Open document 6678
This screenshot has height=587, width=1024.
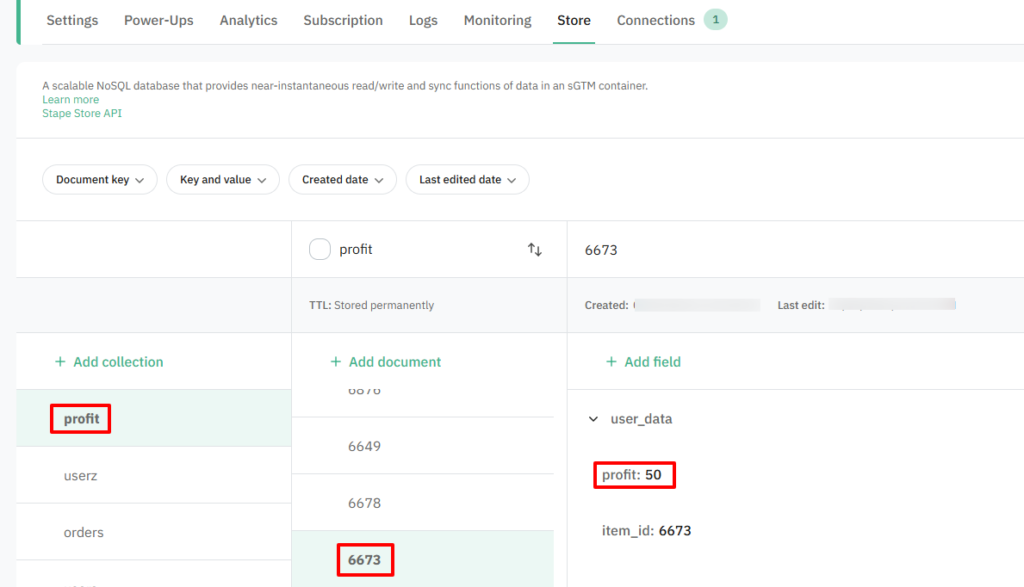coord(423,503)
